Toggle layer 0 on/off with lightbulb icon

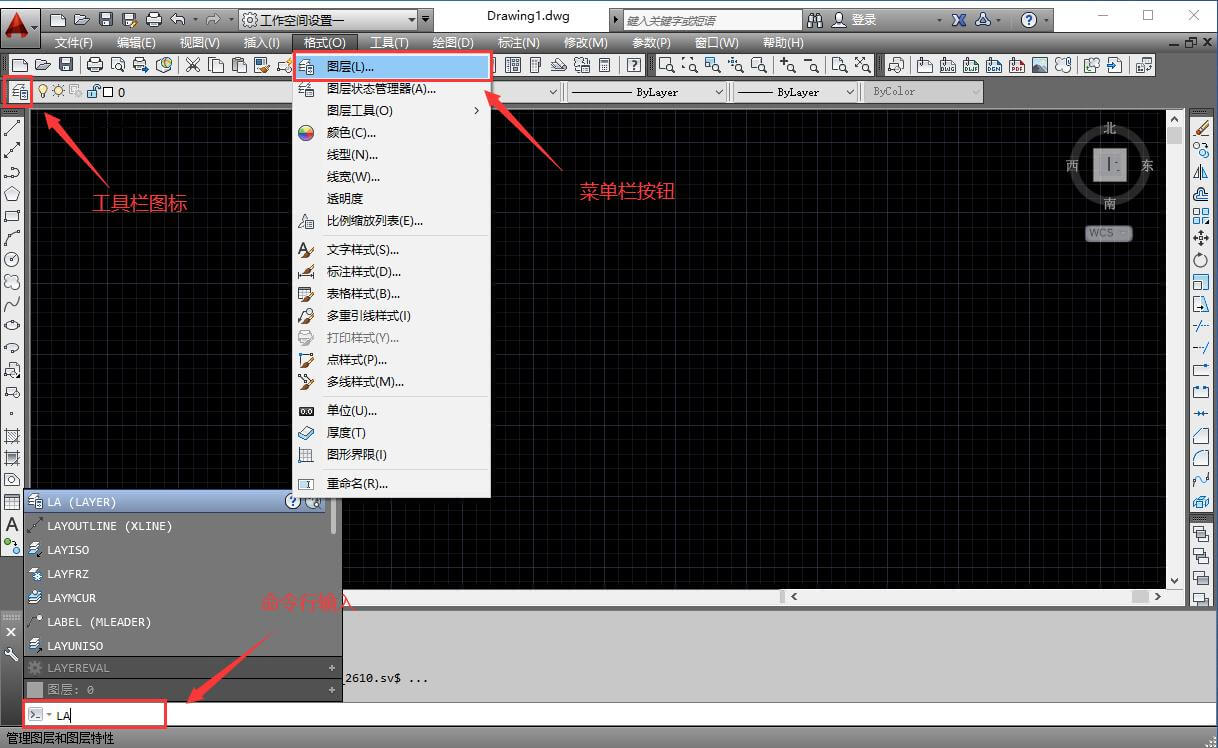[x=43, y=91]
